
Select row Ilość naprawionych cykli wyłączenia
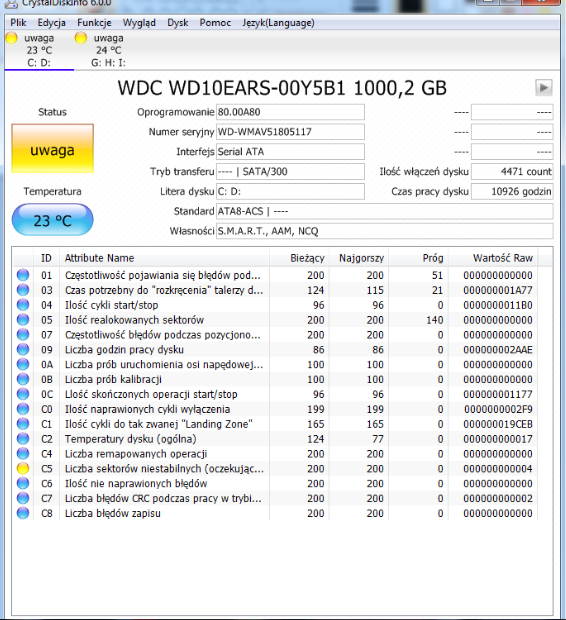(275, 409)
